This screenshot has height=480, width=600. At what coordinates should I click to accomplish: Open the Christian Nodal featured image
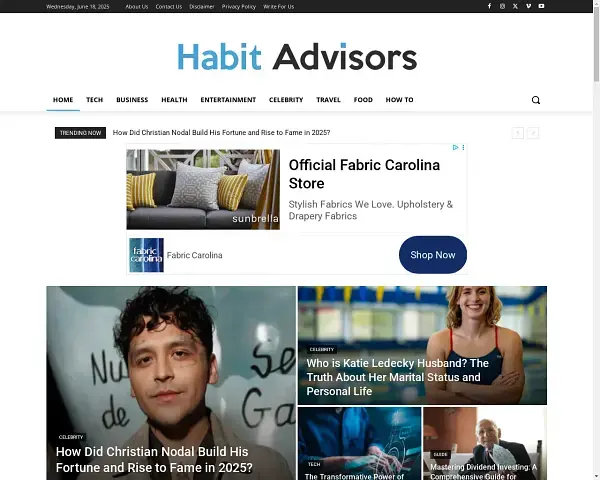pos(170,360)
